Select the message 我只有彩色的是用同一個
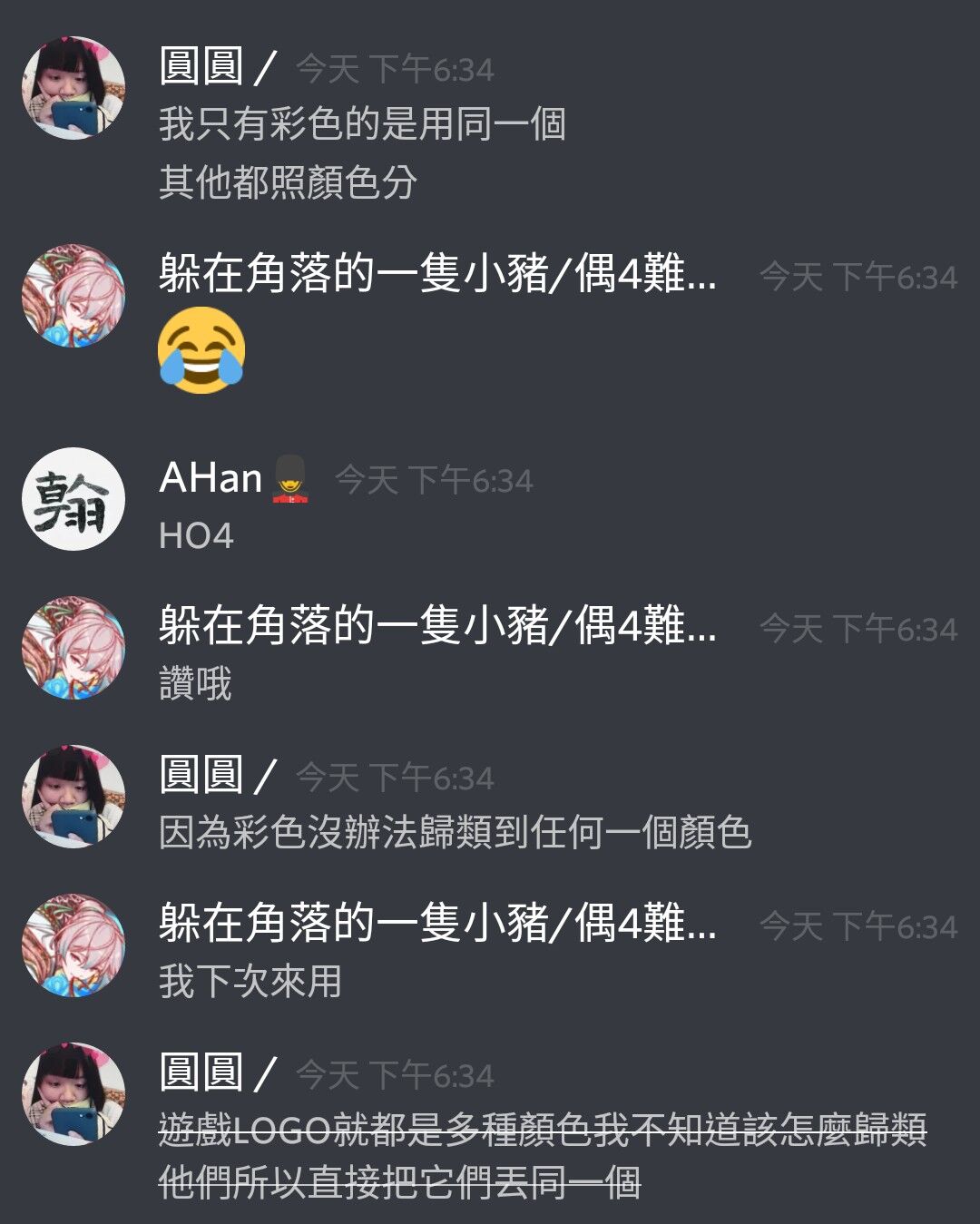Viewport: 980px width, 1224px height. [362, 124]
